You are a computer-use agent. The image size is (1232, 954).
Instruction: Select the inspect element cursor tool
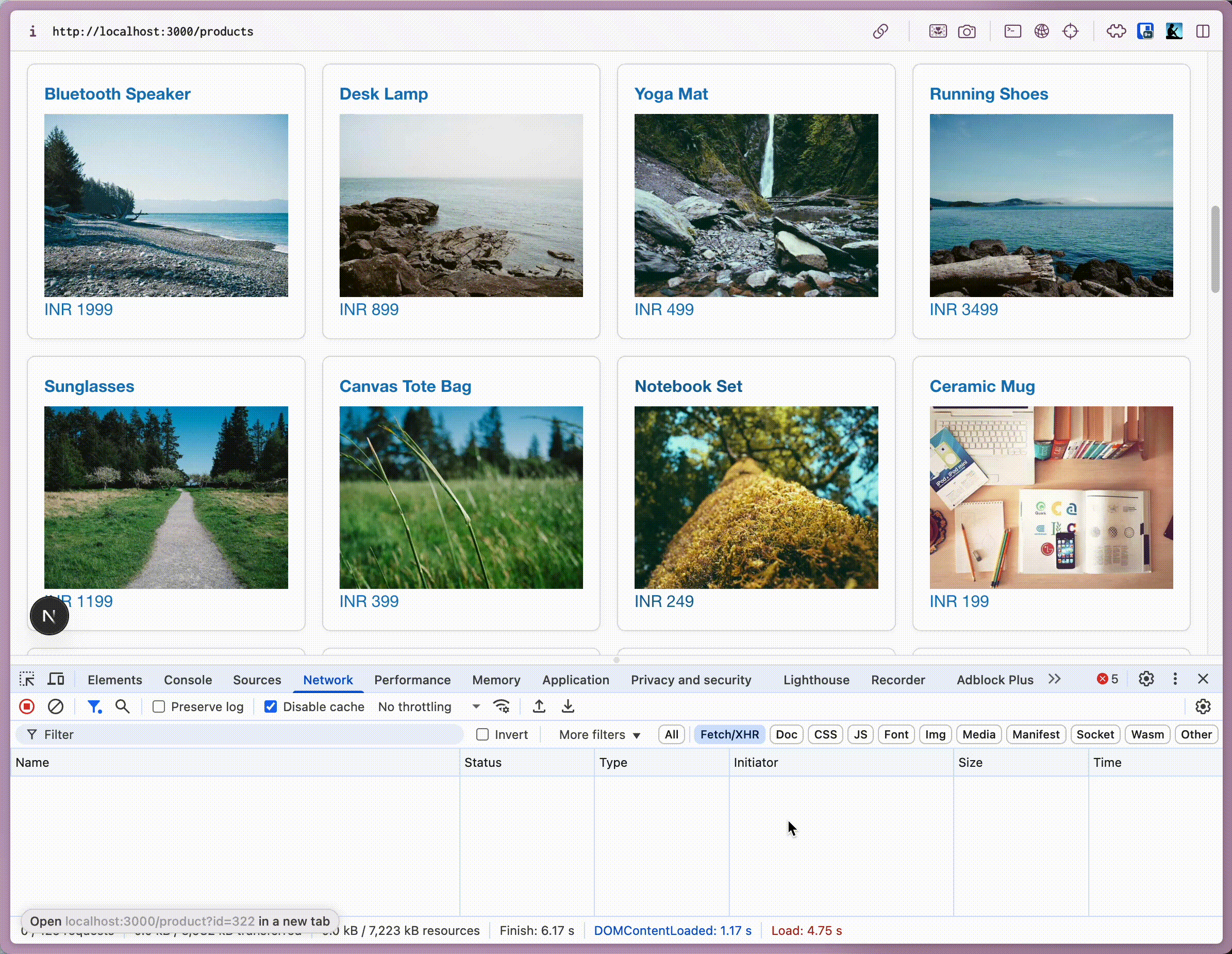[26, 679]
